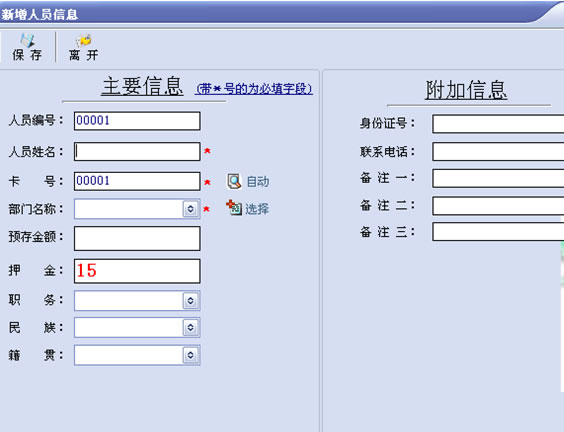Screen dimensions: 564x432
Task: Click the 备注一 input field
Action: point(498,178)
